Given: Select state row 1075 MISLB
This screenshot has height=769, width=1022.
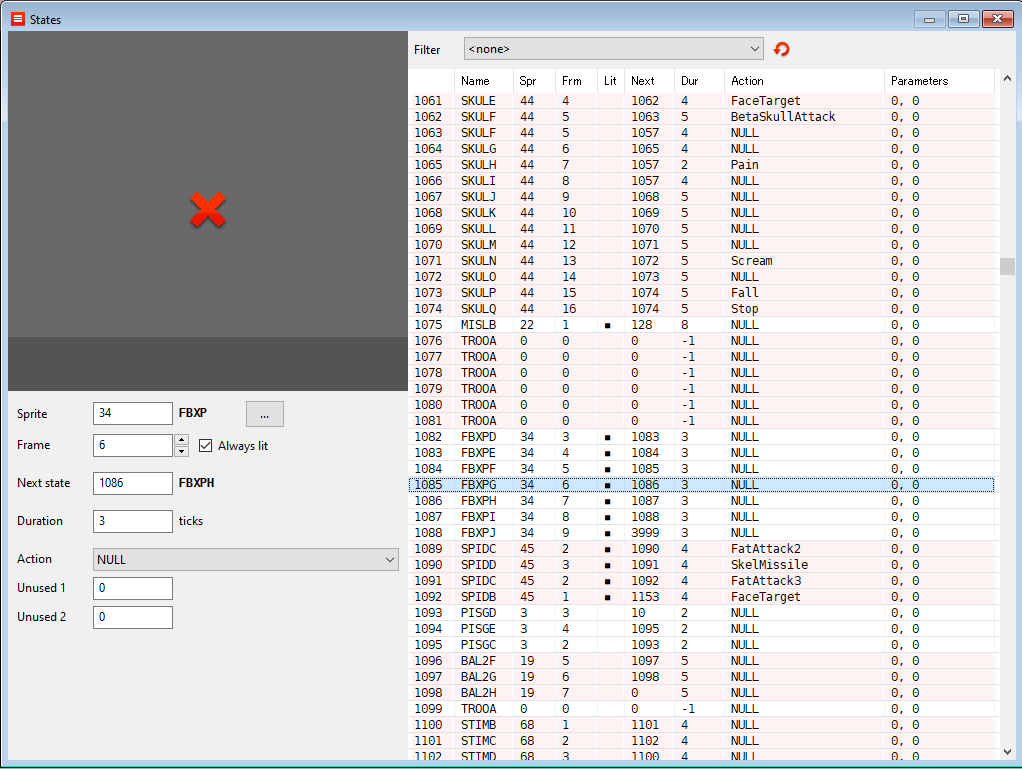Looking at the screenshot, I should (701, 325).
